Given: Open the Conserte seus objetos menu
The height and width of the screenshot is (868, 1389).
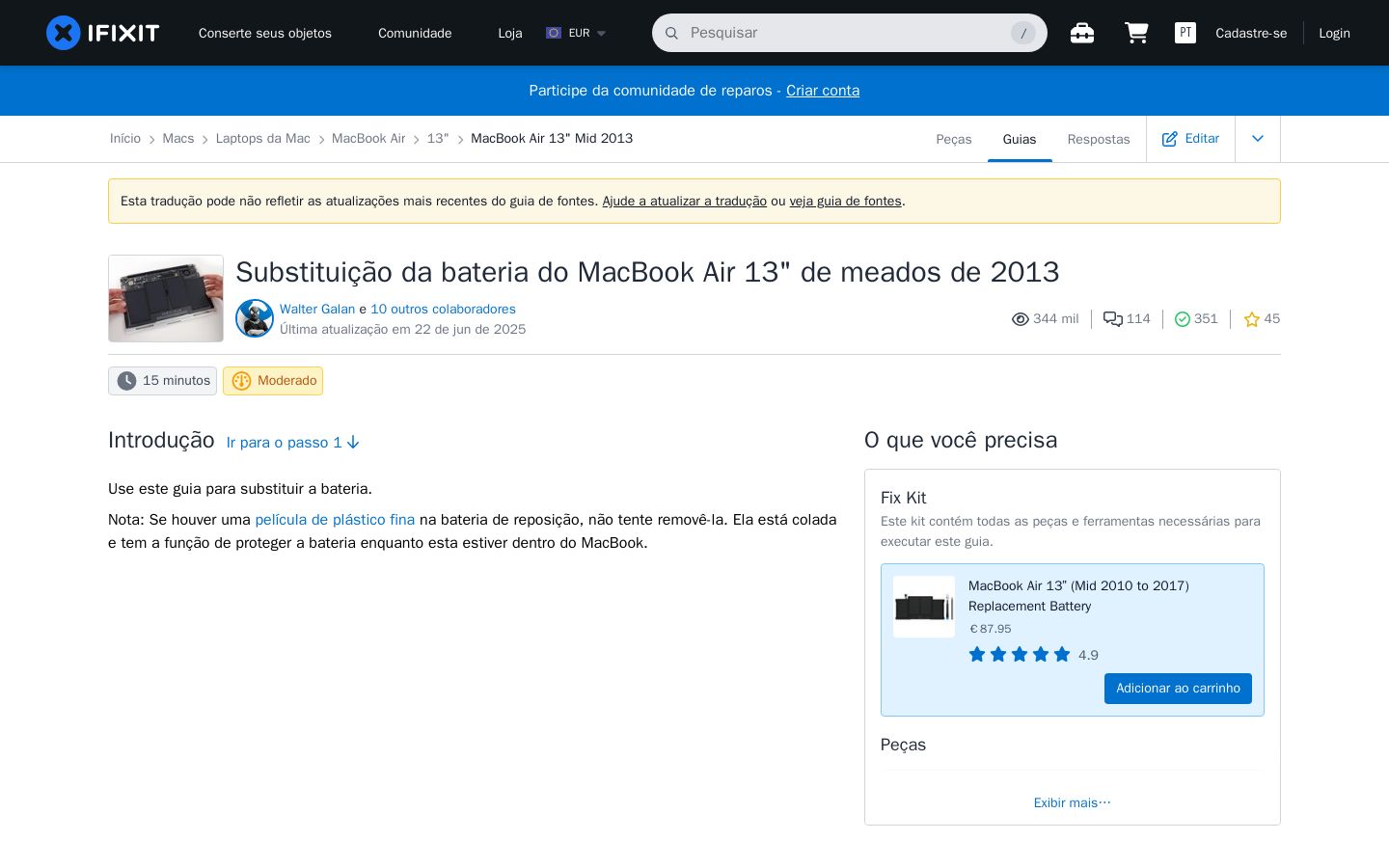Looking at the screenshot, I should point(265,33).
